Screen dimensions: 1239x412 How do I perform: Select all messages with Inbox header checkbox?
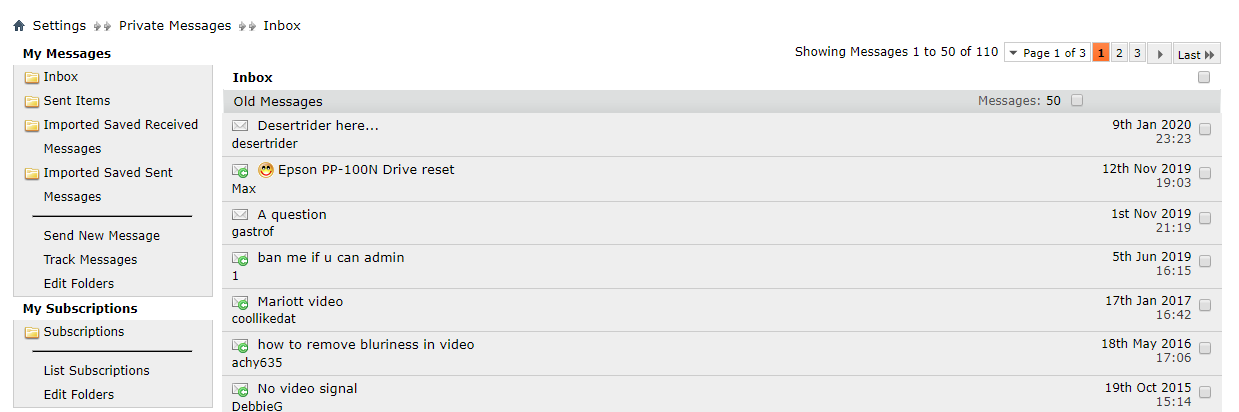click(1204, 77)
